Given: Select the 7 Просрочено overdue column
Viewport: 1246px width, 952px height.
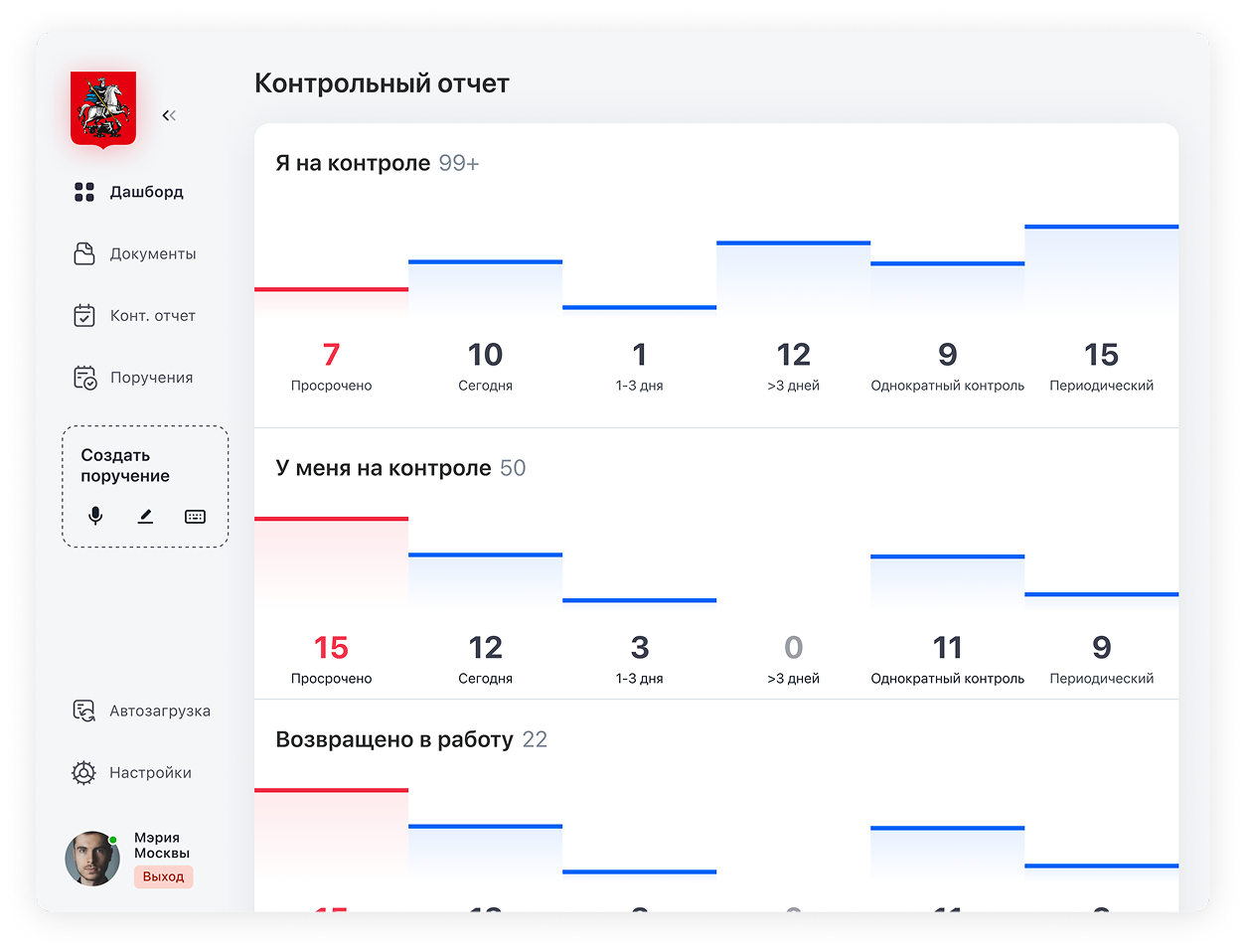Looking at the screenshot, I should pos(331,364).
